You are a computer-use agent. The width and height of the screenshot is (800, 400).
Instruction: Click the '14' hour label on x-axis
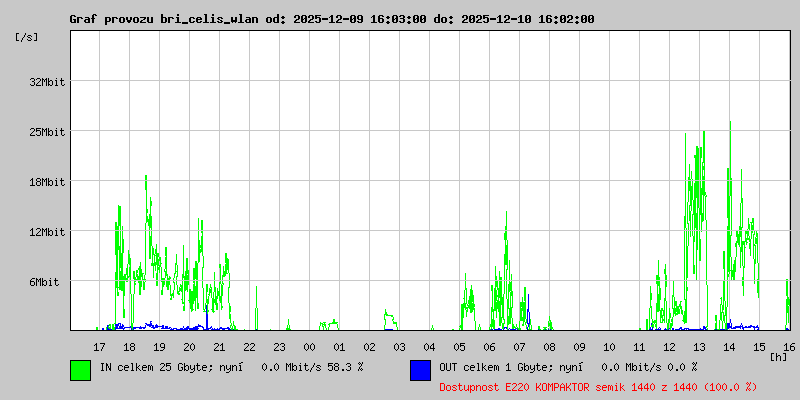730,347
